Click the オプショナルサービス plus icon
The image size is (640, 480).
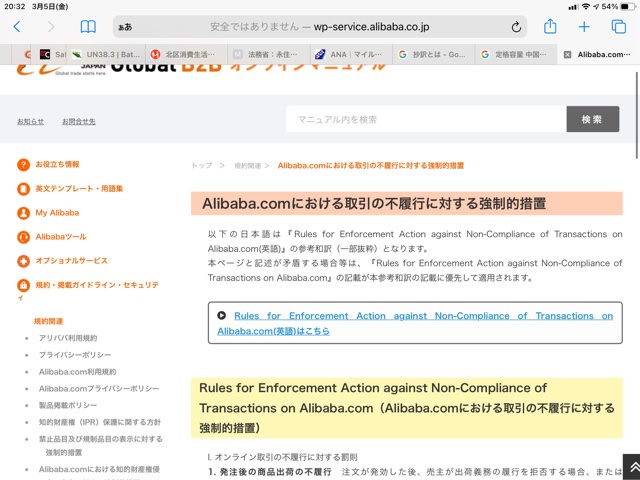pos(23,261)
